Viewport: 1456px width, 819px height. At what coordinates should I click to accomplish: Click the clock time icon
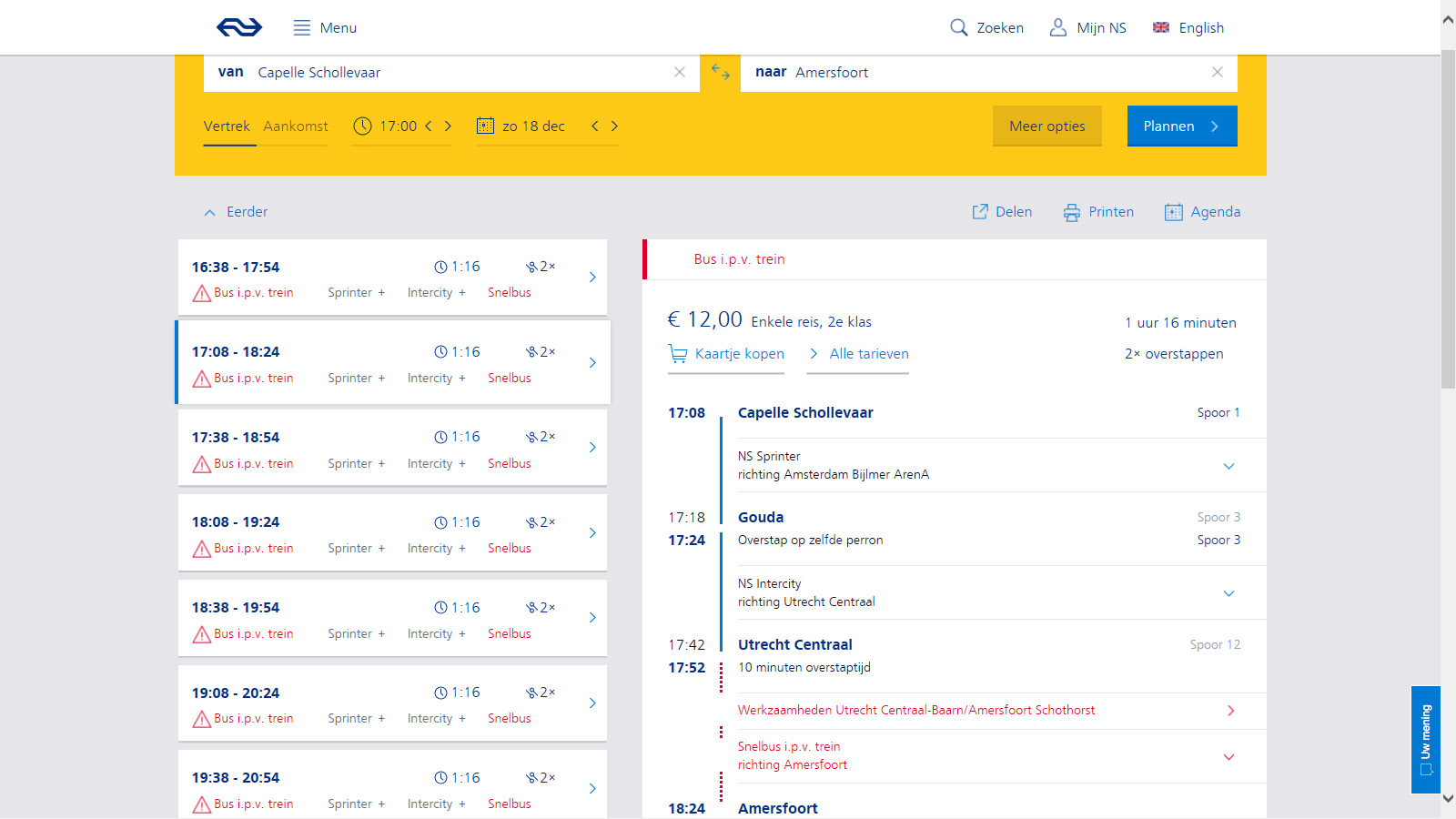(362, 126)
